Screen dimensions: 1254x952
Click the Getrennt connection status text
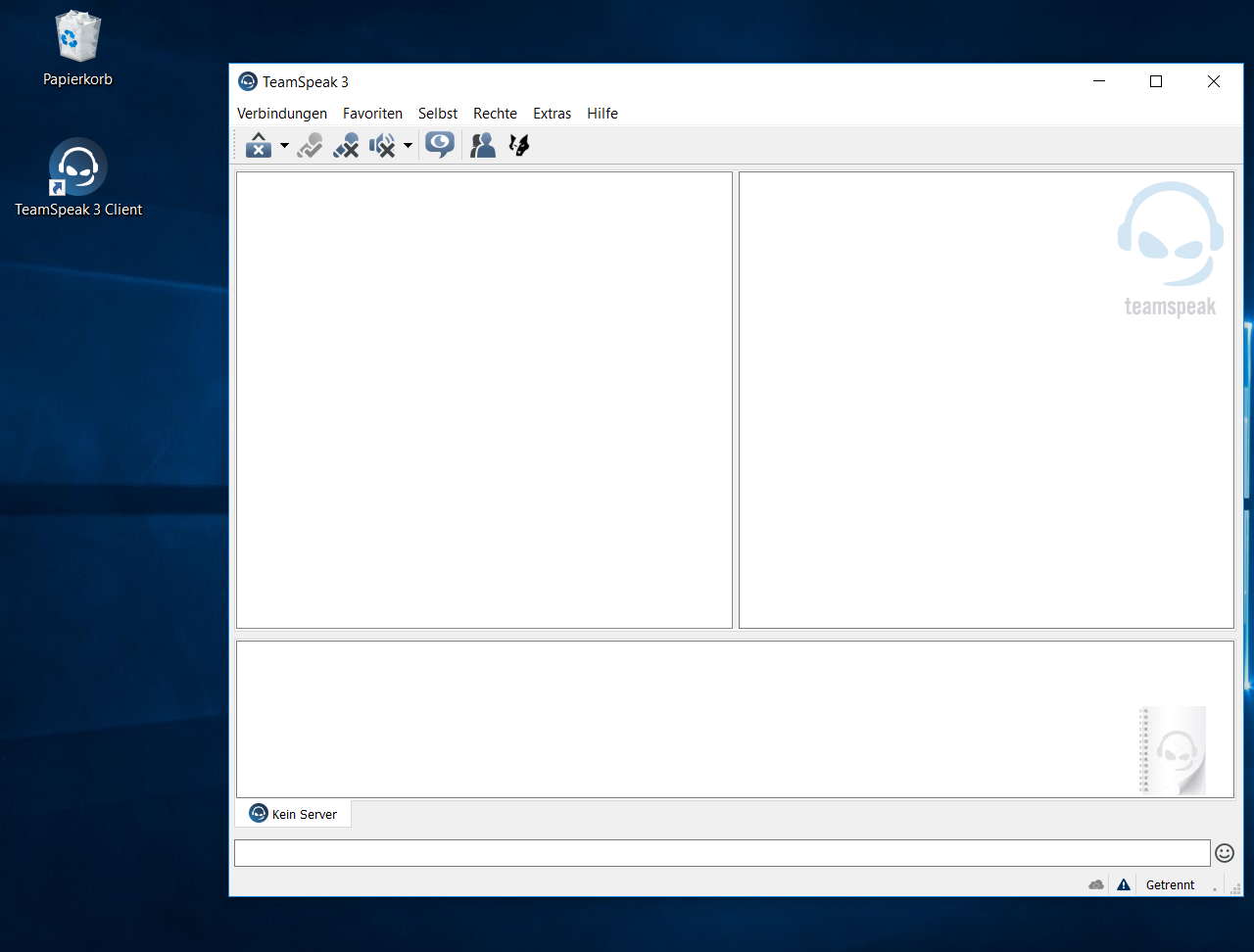(1171, 885)
